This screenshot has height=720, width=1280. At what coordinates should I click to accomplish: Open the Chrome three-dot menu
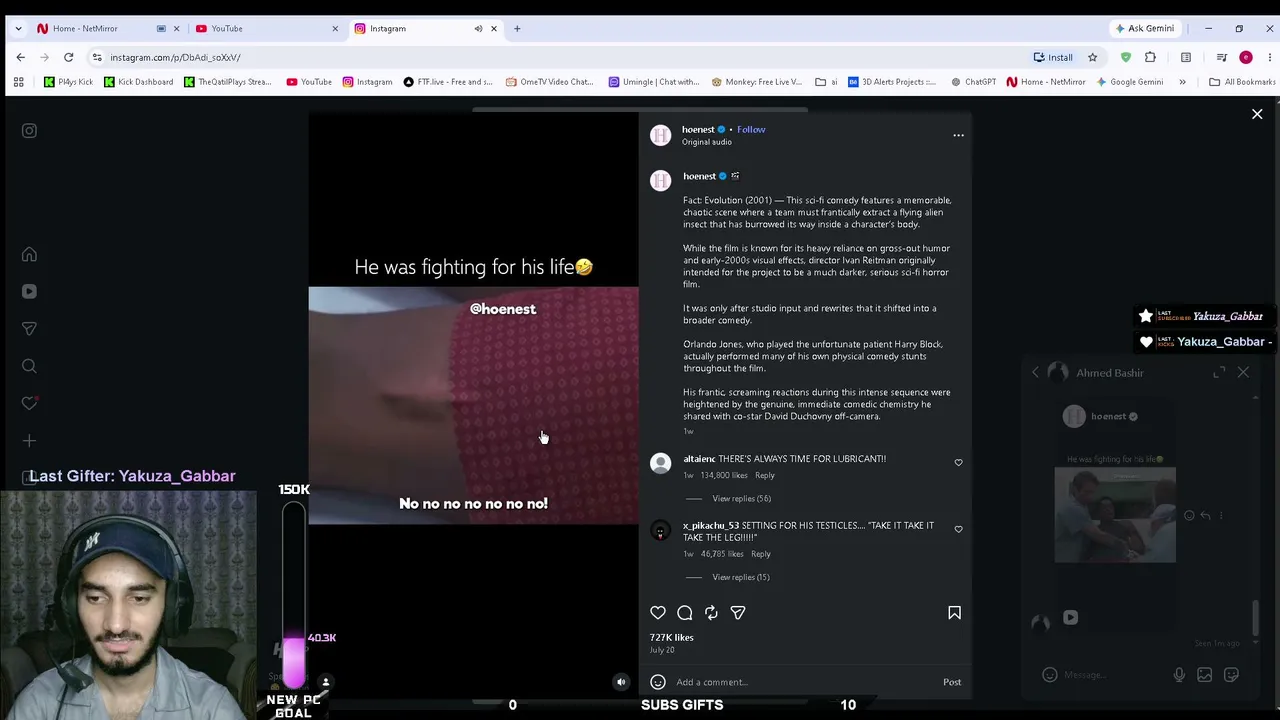1269,57
